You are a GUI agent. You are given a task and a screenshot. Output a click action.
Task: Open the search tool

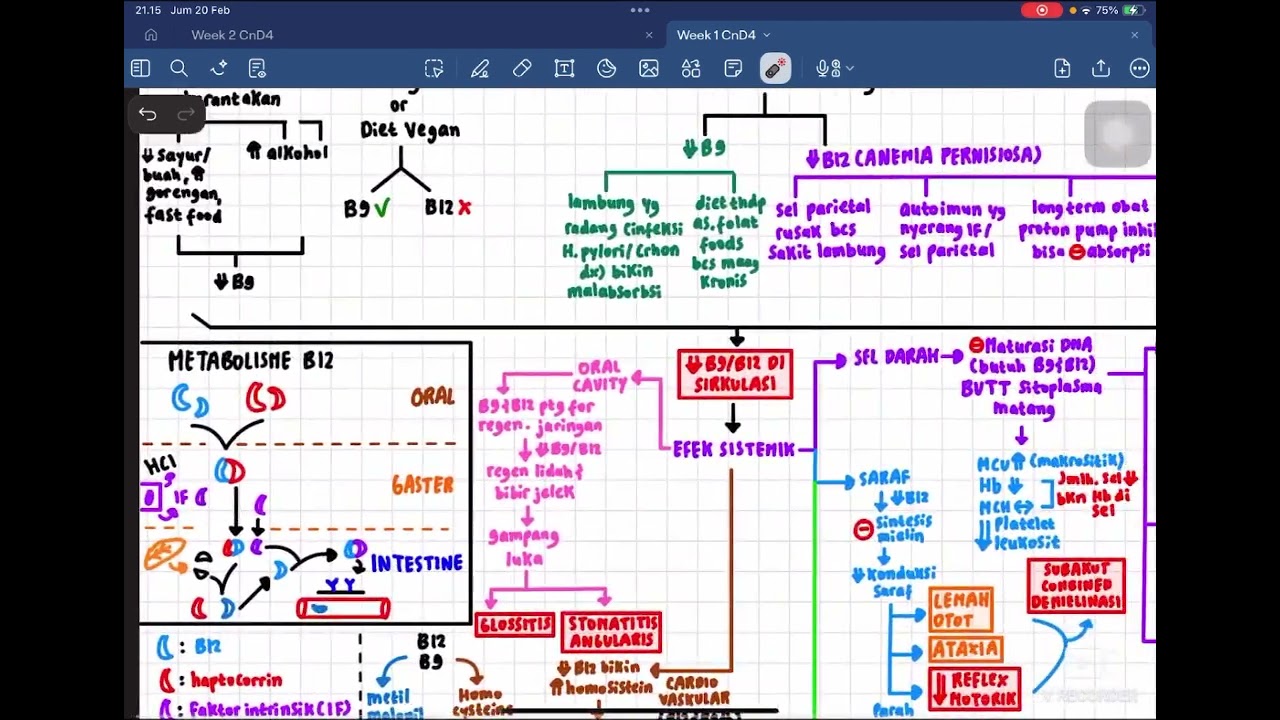click(x=179, y=68)
